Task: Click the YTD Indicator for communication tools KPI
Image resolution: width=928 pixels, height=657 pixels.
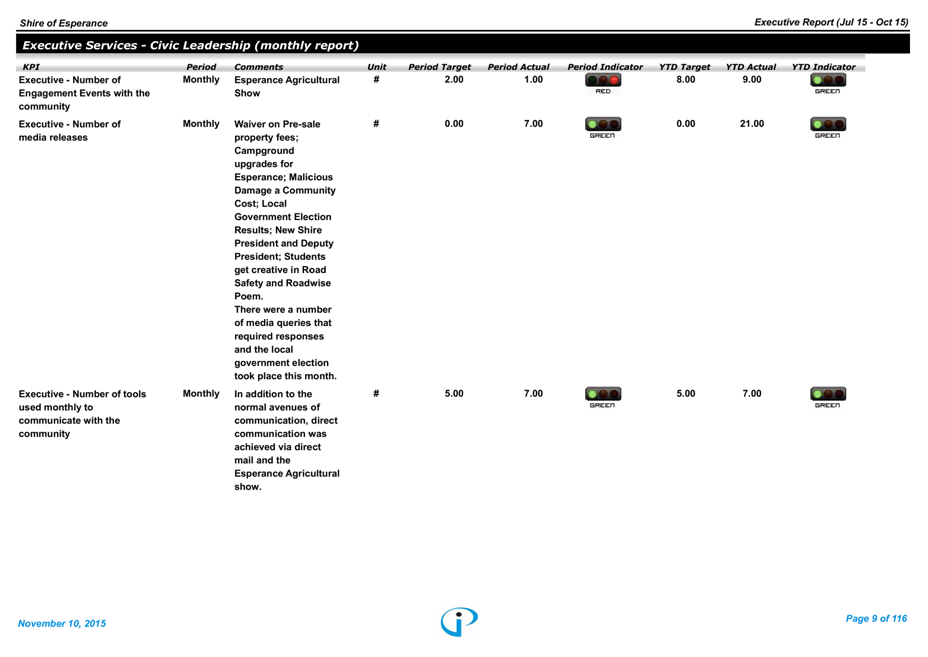Action: point(827,398)
